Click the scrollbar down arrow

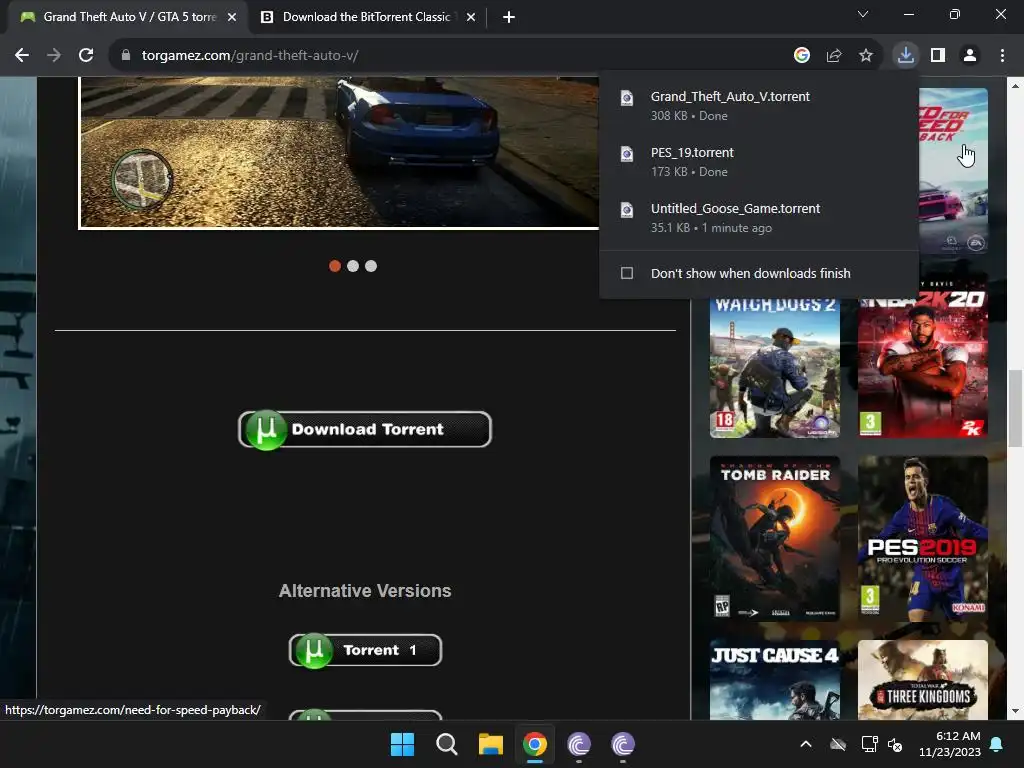pos(1015,711)
